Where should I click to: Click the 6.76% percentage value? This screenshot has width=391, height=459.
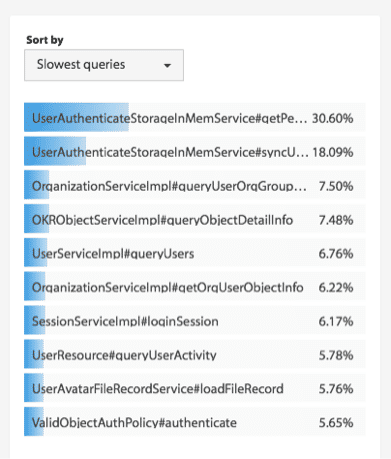pos(336,254)
